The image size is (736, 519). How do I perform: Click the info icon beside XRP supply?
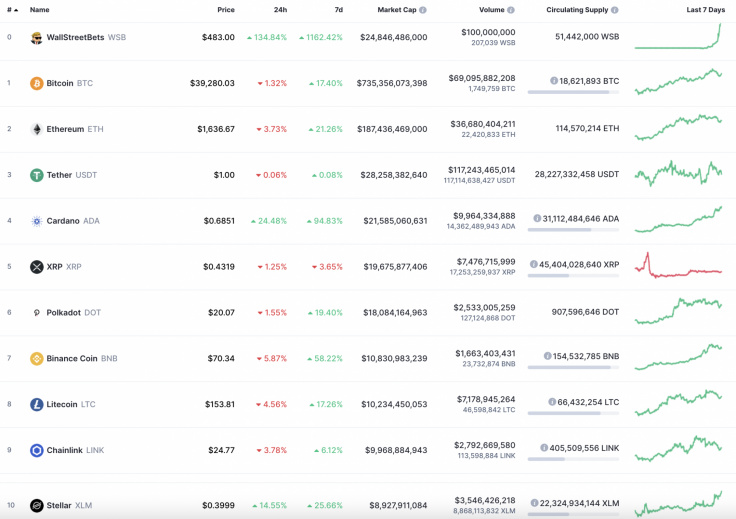pos(534,264)
